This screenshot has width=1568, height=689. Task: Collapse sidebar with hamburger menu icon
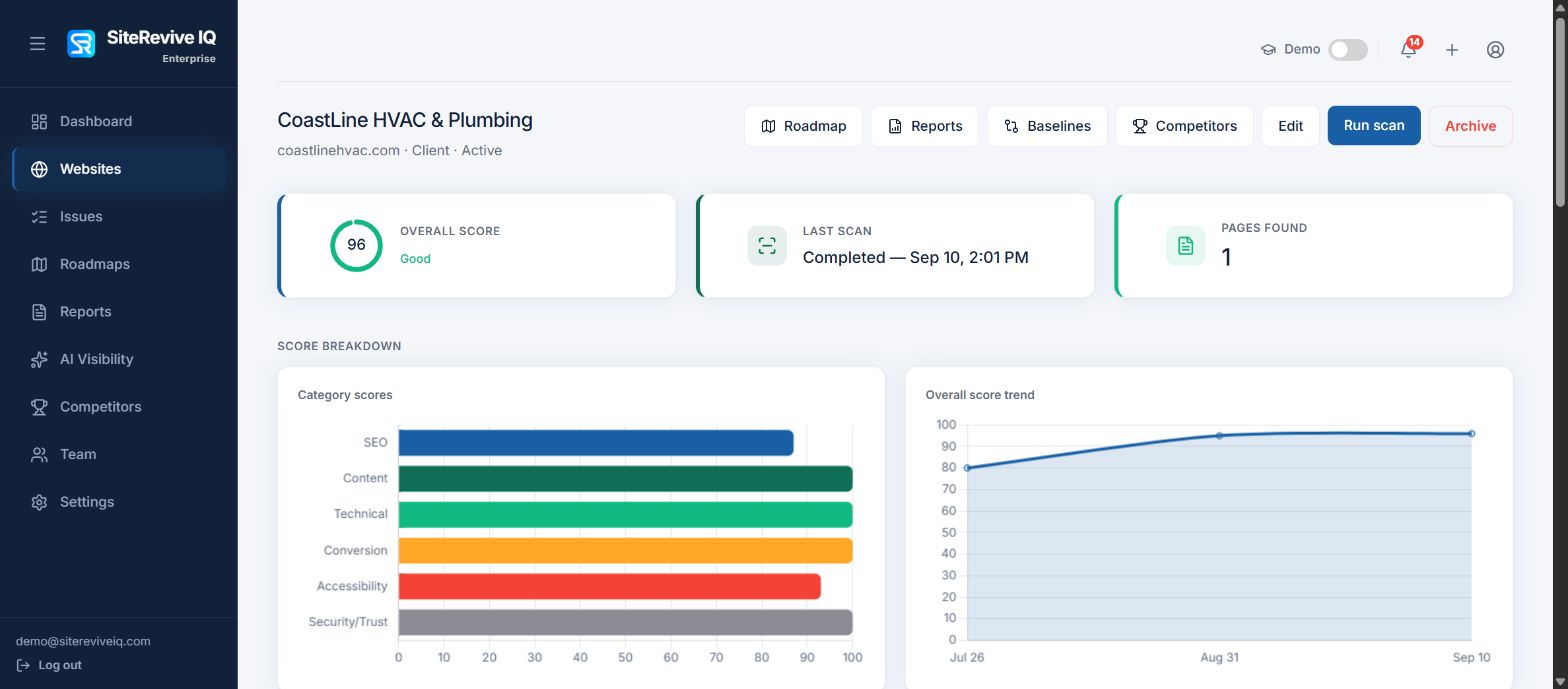37,44
